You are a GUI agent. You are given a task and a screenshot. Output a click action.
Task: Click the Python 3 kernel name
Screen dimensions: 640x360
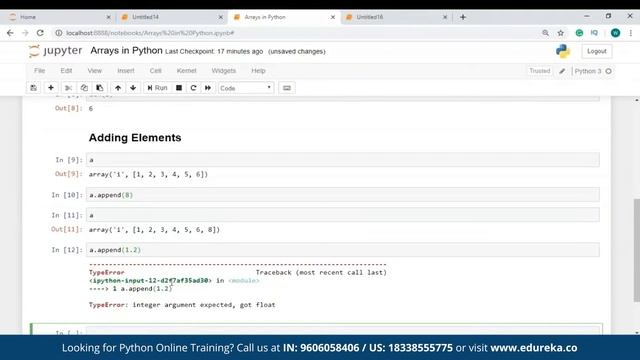pos(588,71)
